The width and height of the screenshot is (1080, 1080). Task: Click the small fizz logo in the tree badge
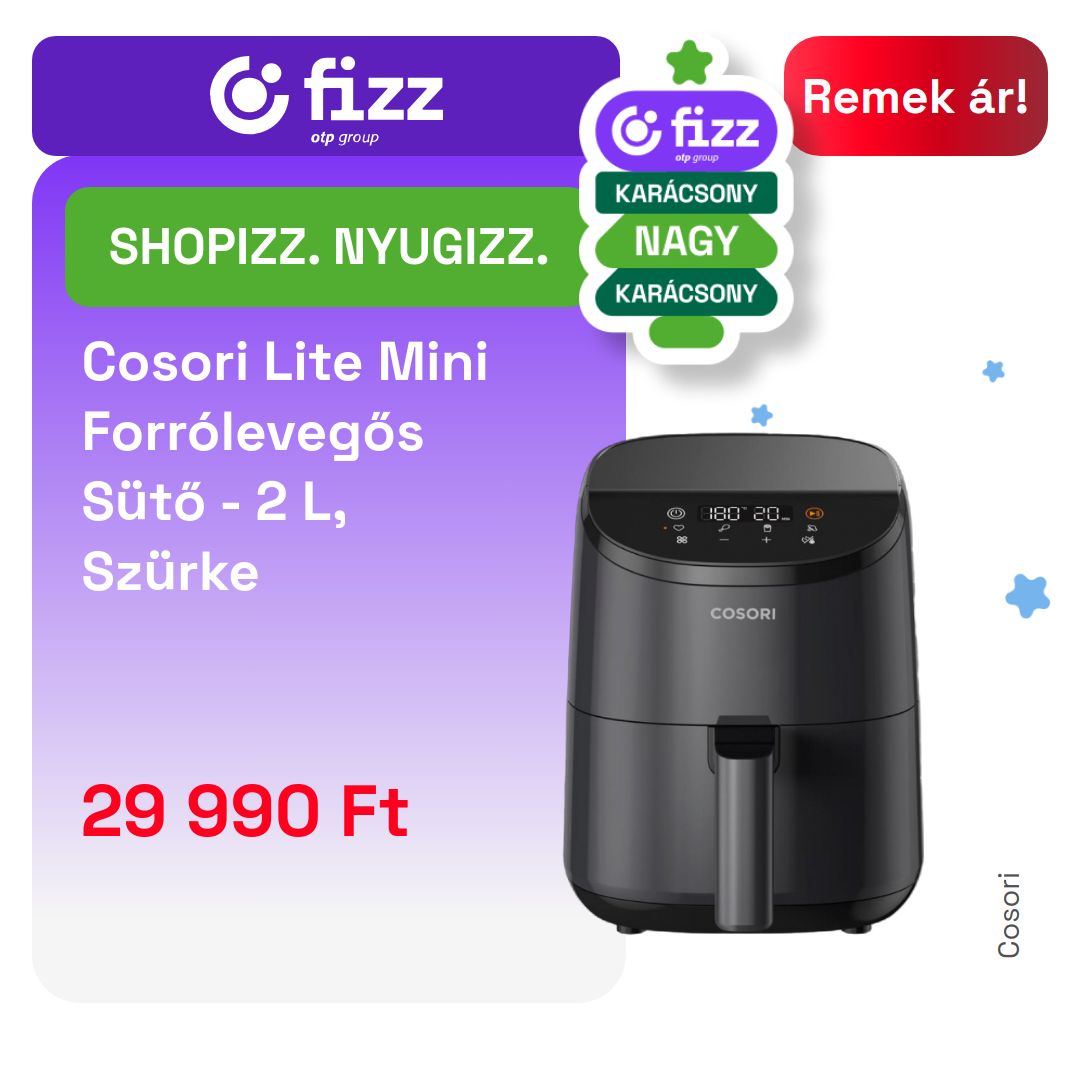coord(686,131)
